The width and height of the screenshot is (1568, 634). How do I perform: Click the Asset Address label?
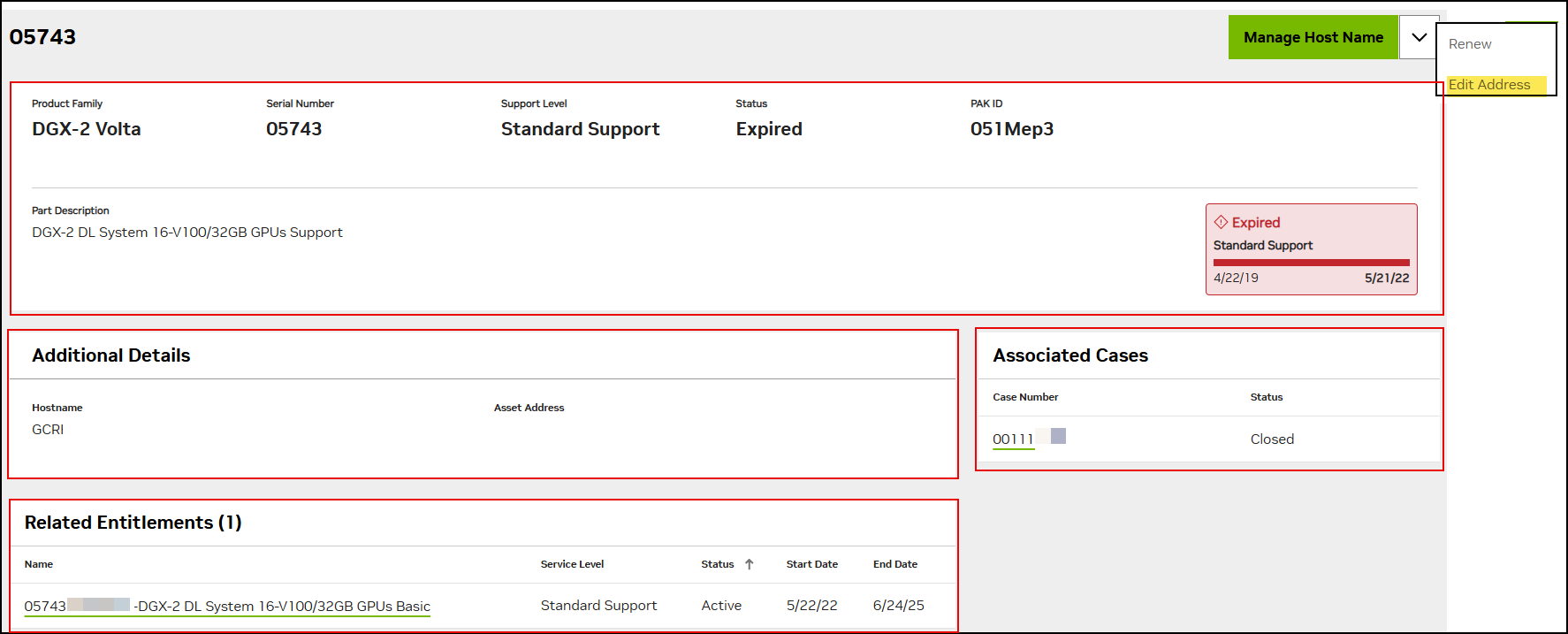[x=529, y=408]
